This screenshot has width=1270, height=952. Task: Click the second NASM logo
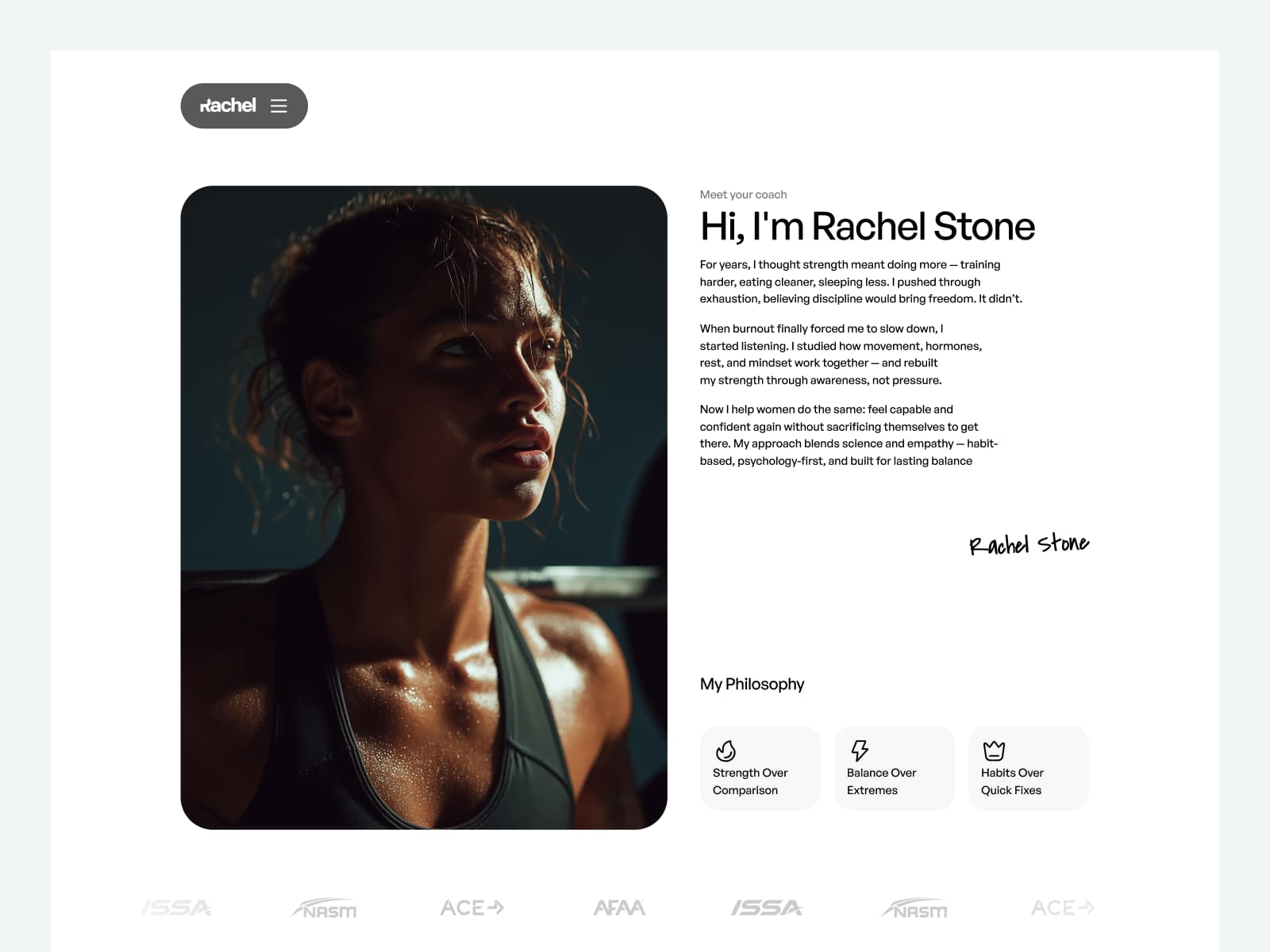pyautogui.click(x=915, y=908)
